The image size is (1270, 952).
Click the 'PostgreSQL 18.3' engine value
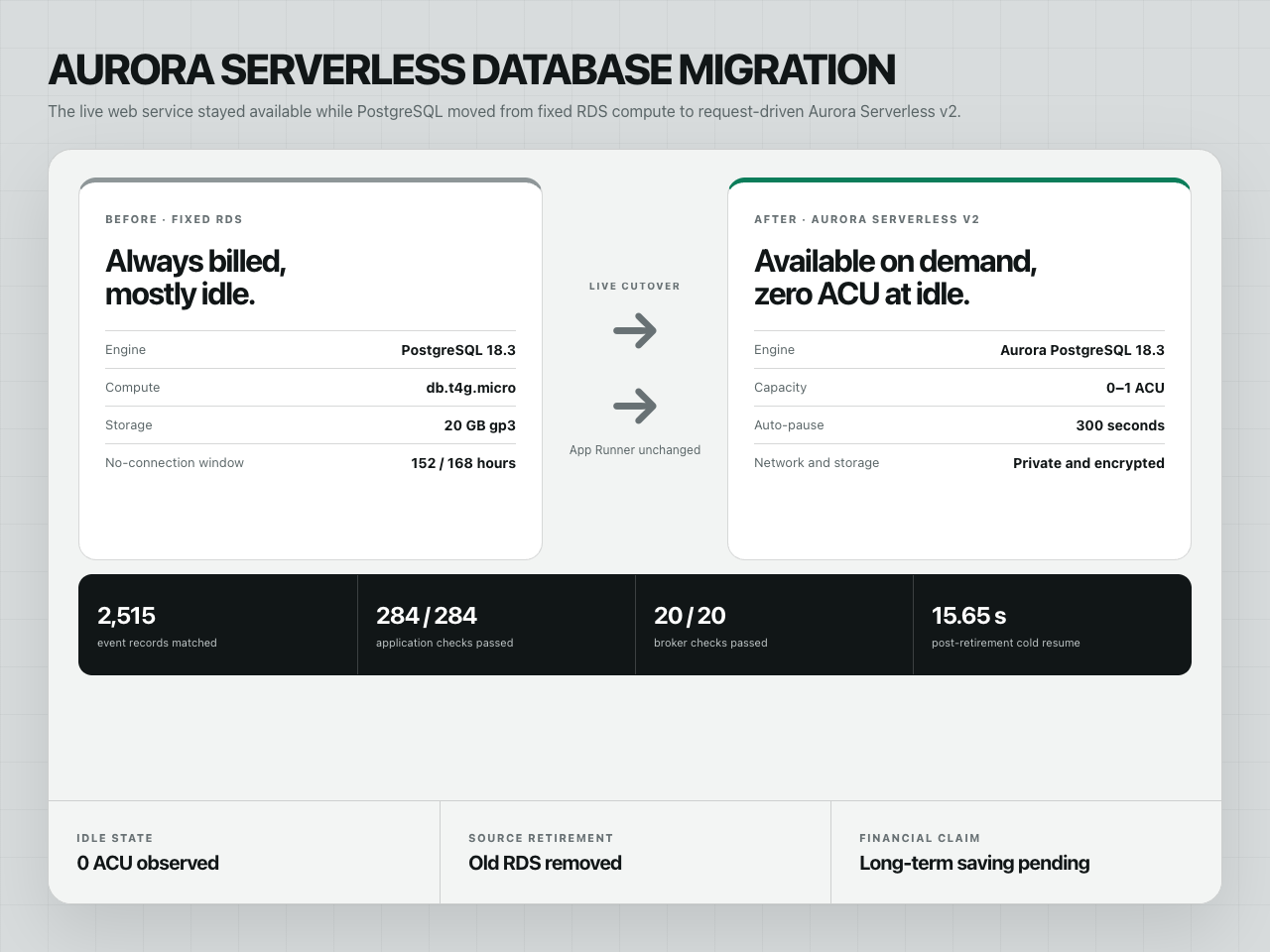pyautogui.click(x=458, y=350)
